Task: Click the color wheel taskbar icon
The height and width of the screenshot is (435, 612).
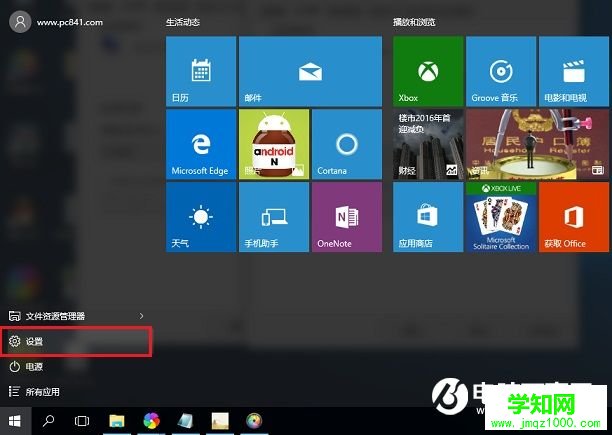Action: [254, 421]
